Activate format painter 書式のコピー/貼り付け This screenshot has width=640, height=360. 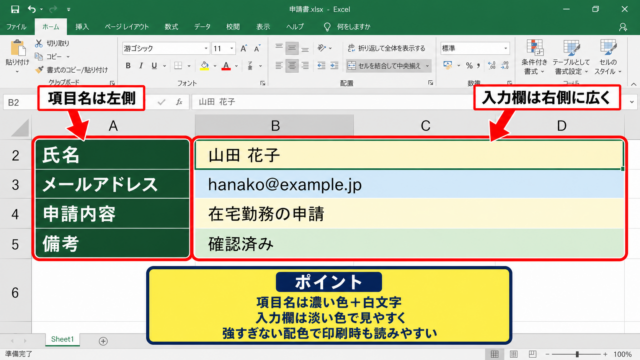click(71, 70)
